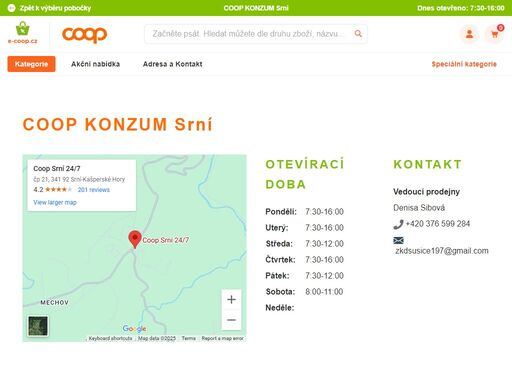Click the email envelope icon
The height and width of the screenshot is (384, 512).
[398, 240]
